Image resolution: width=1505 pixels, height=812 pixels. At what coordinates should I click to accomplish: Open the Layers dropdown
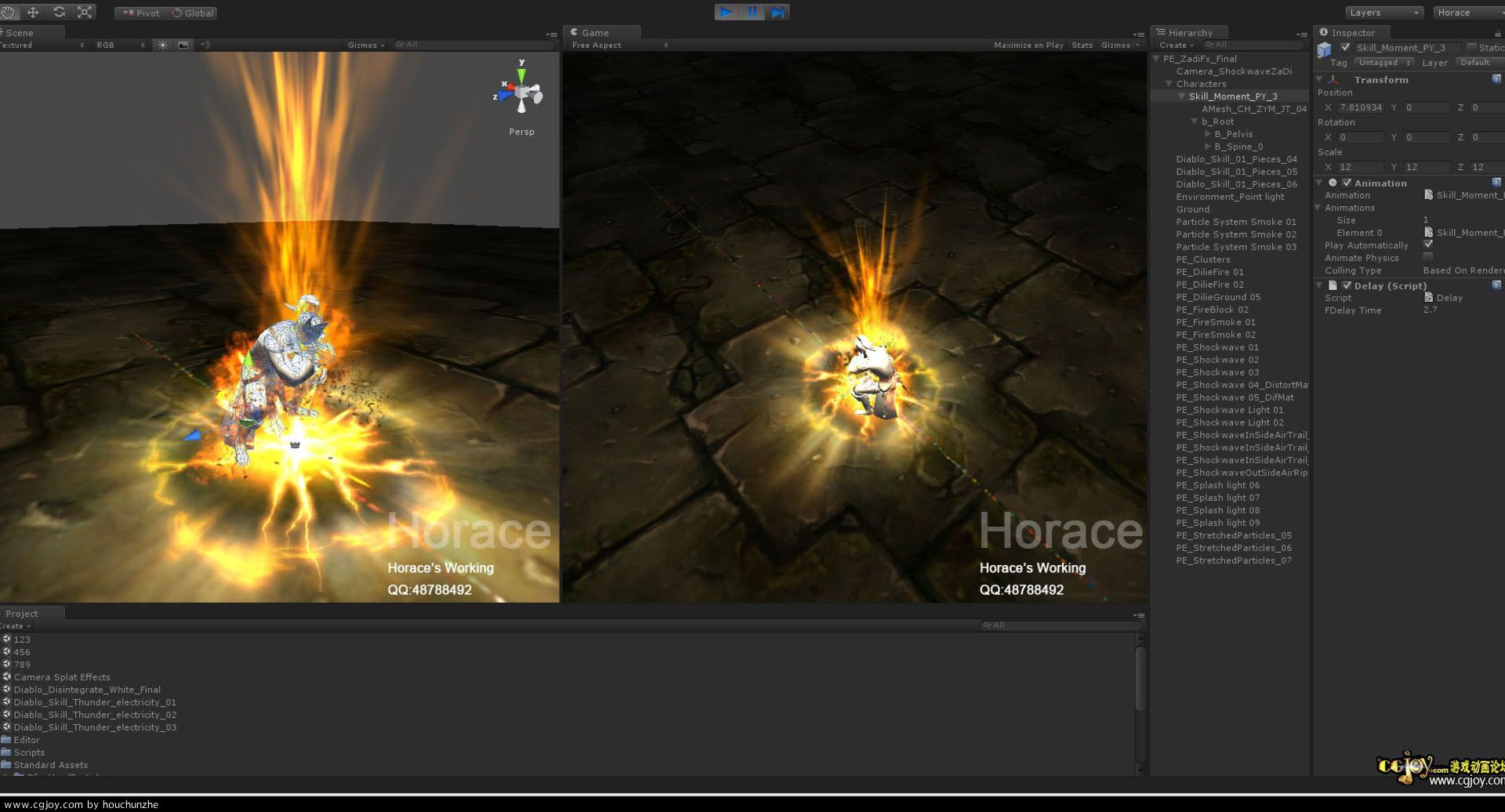click(1384, 13)
